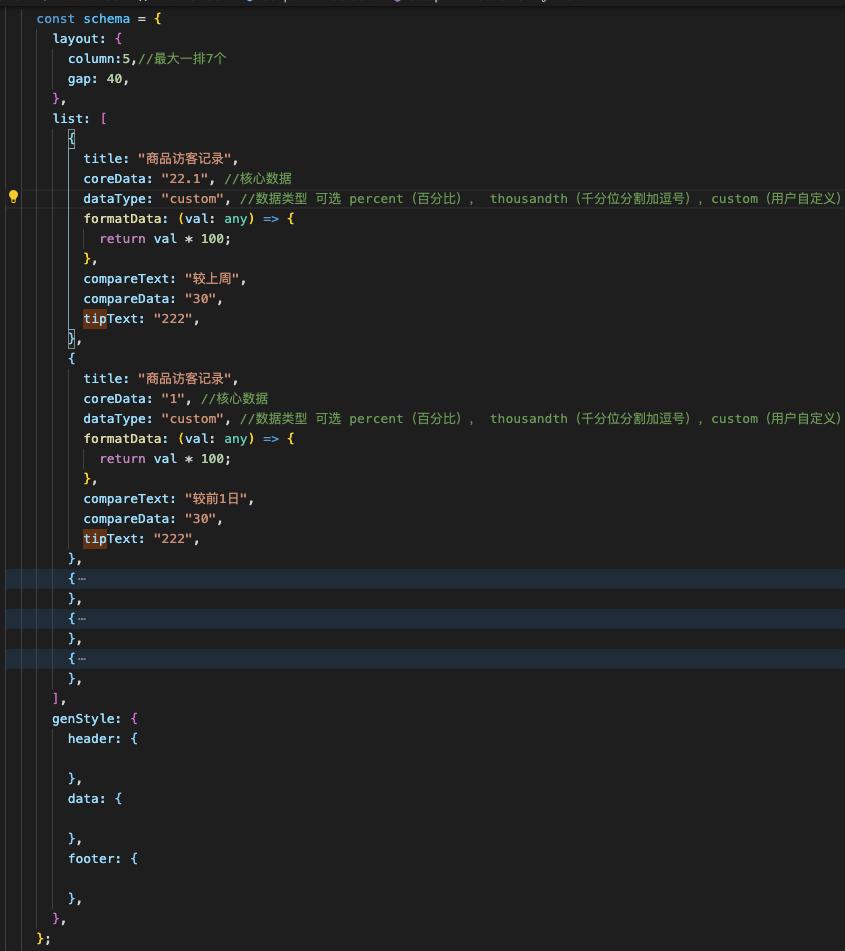
Task: Click compareData "30" below "较上周"
Action: [x=200, y=299]
